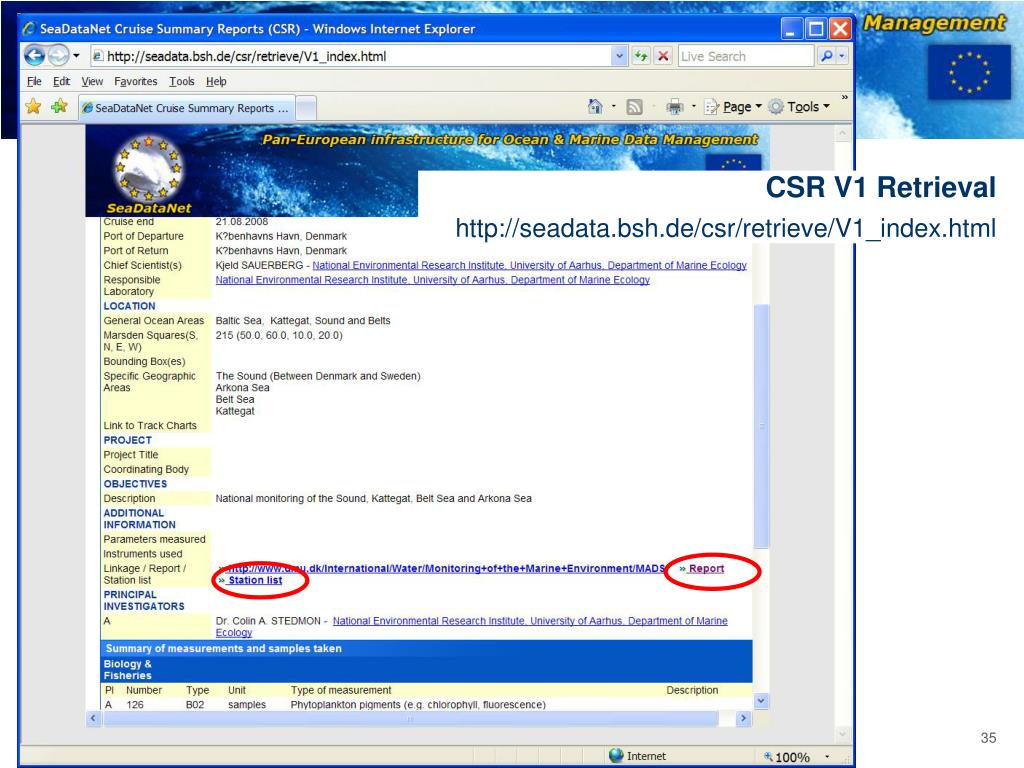The width and height of the screenshot is (1024, 768).
Task: Select the SeaDataNet Cruise Summary Reports tab
Action: click(186, 108)
